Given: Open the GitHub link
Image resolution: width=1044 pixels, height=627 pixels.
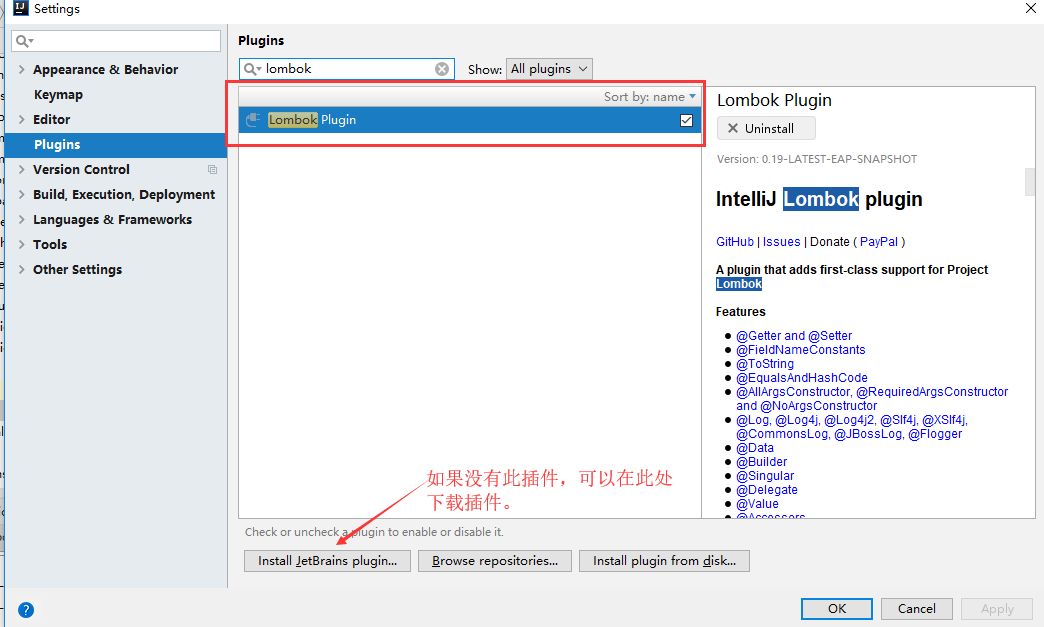Looking at the screenshot, I should [735, 242].
